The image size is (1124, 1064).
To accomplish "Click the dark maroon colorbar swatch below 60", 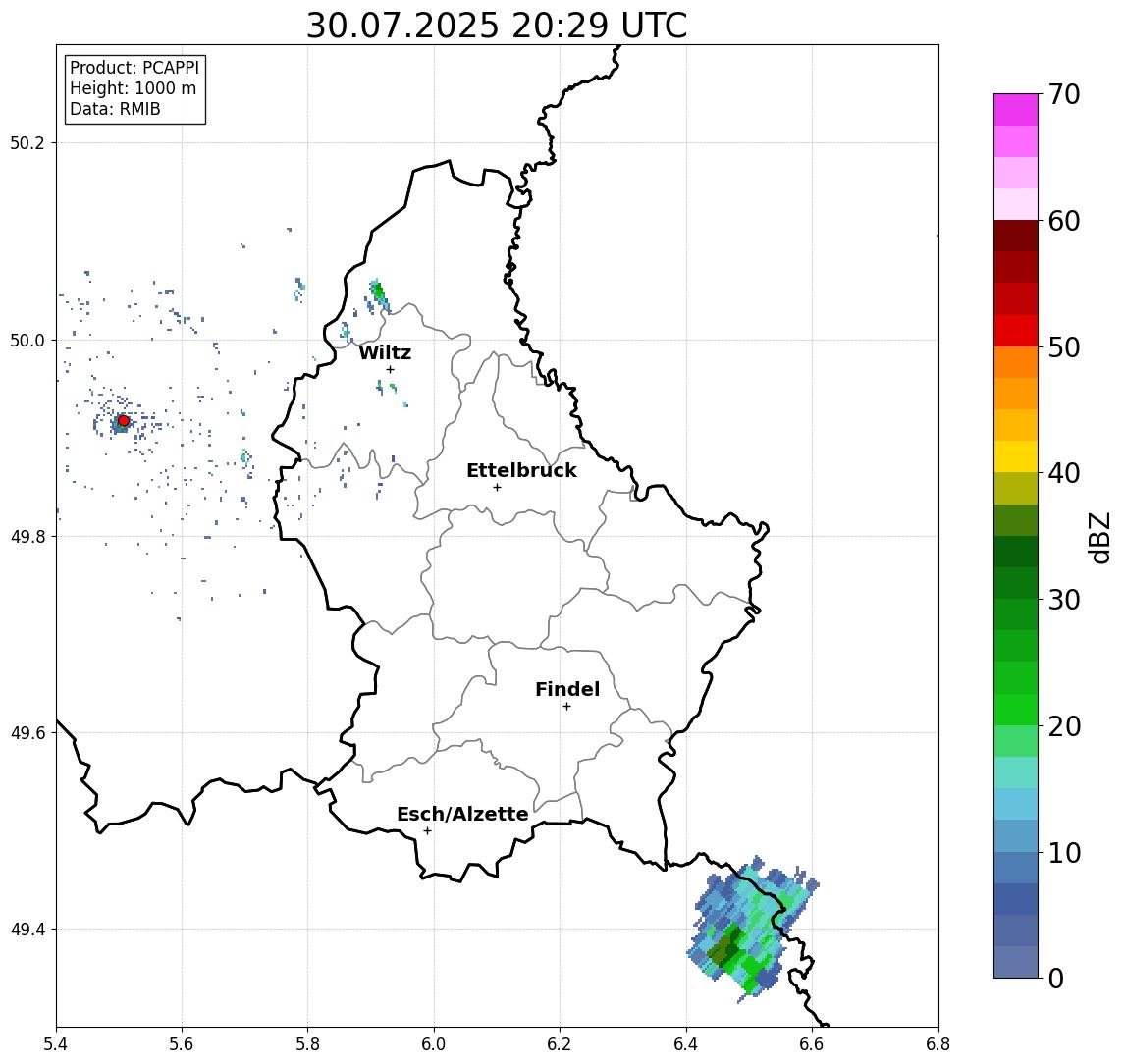I will click(x=1016, y=237).
